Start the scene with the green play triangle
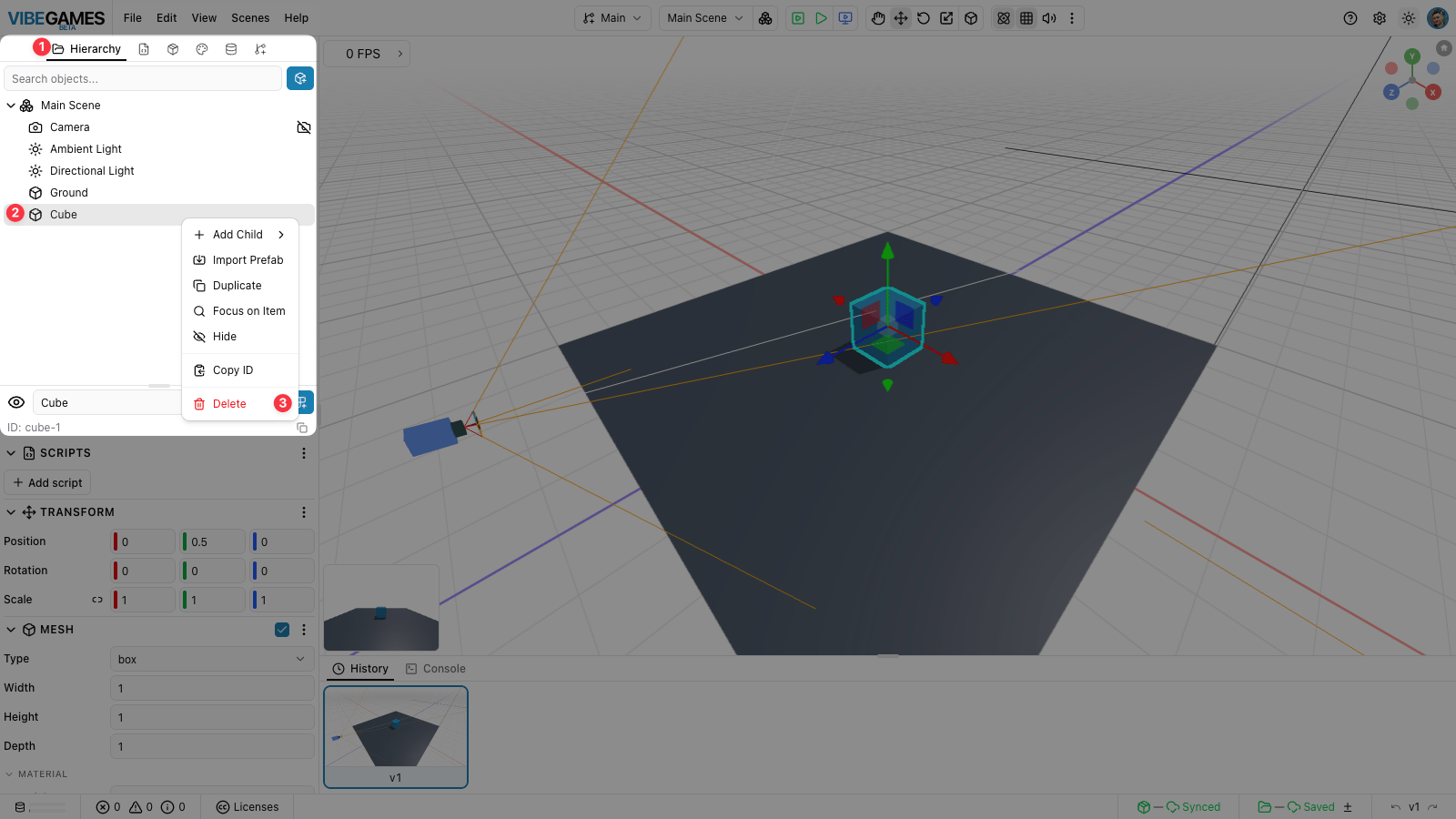The width and height of the screenshot is (1456, 819). click(x=822, y=18)
